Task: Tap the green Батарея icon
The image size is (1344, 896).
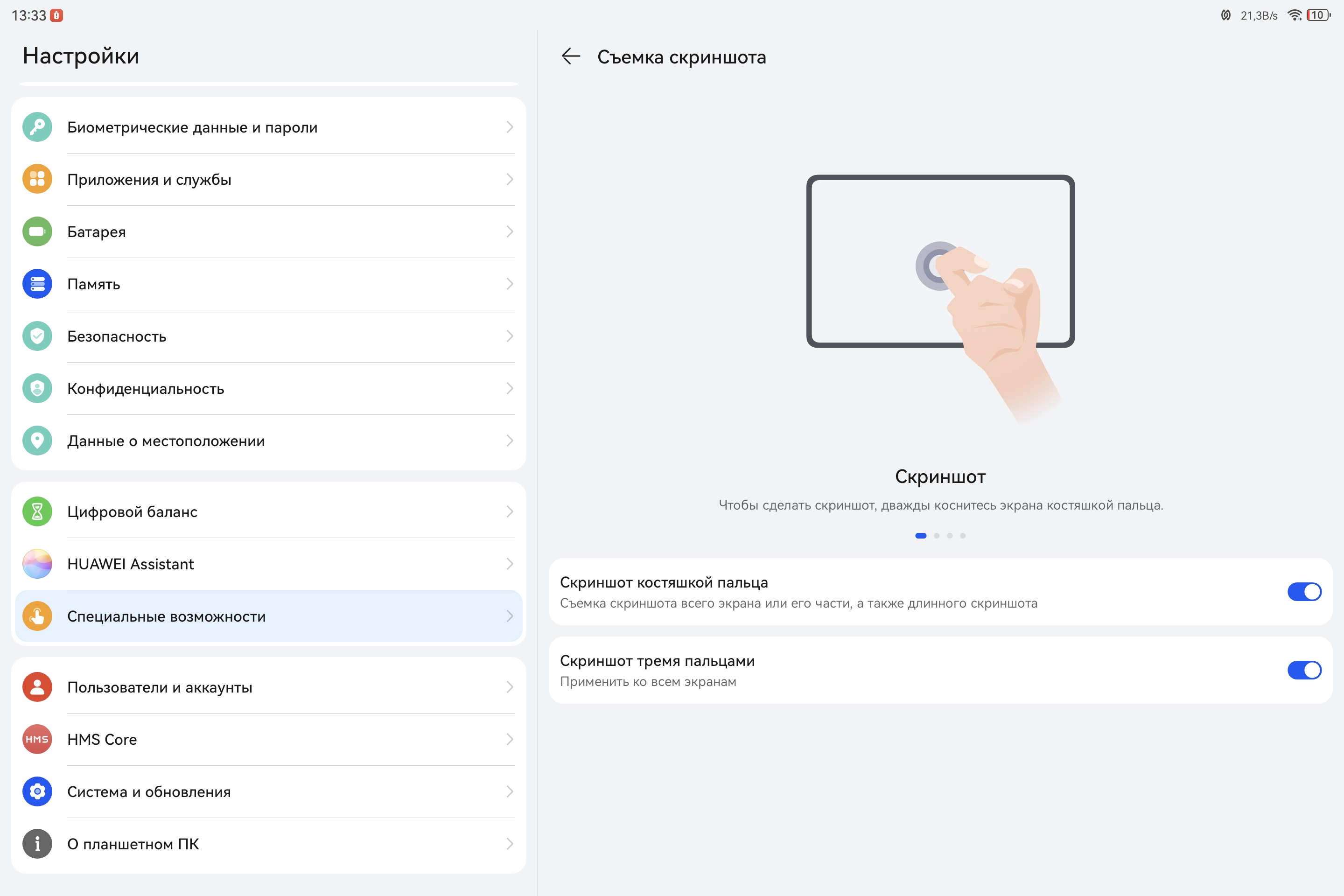Action: (x=37, y=231)
